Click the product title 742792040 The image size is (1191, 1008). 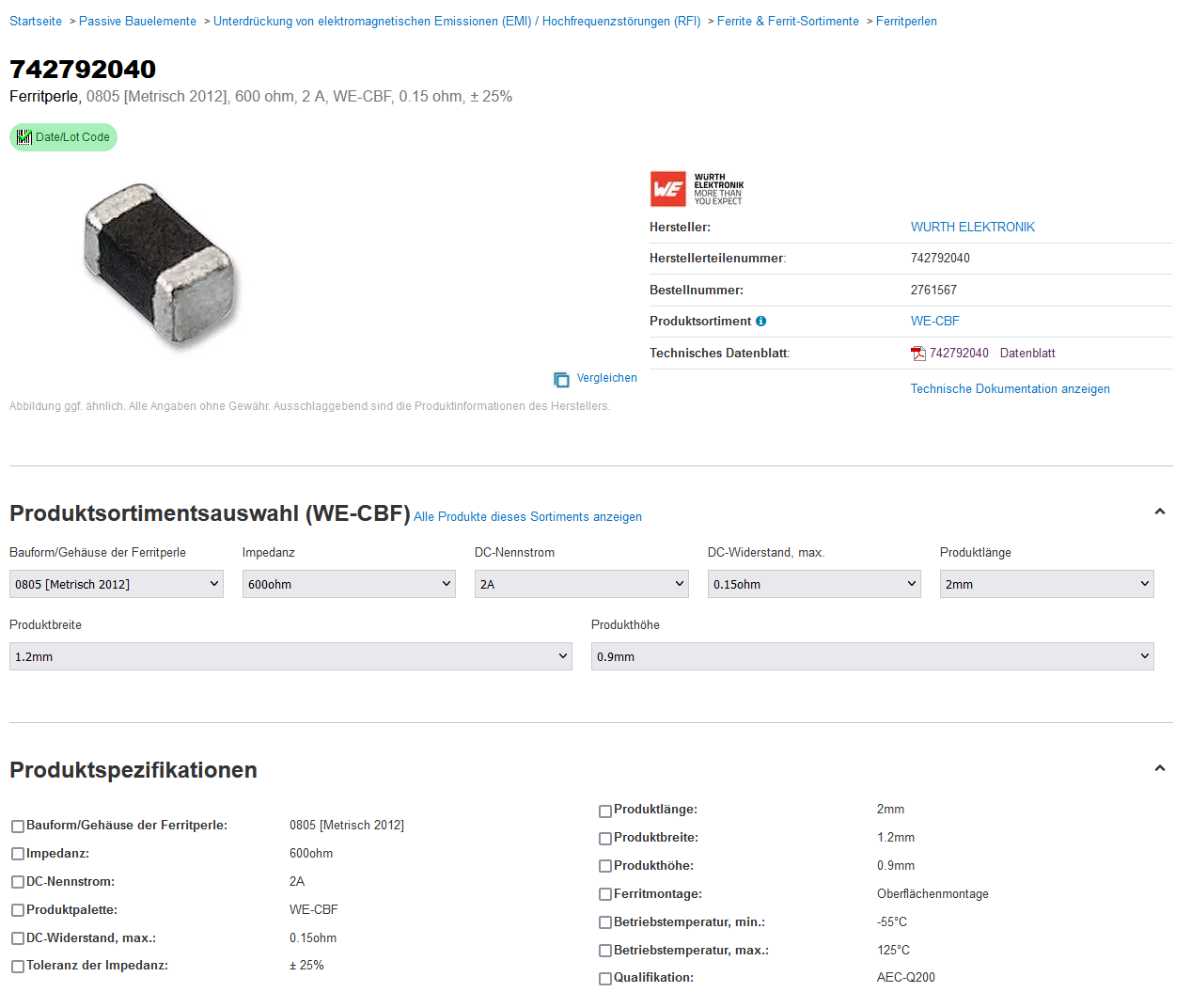pyautogui.click(x=83, y=69)
